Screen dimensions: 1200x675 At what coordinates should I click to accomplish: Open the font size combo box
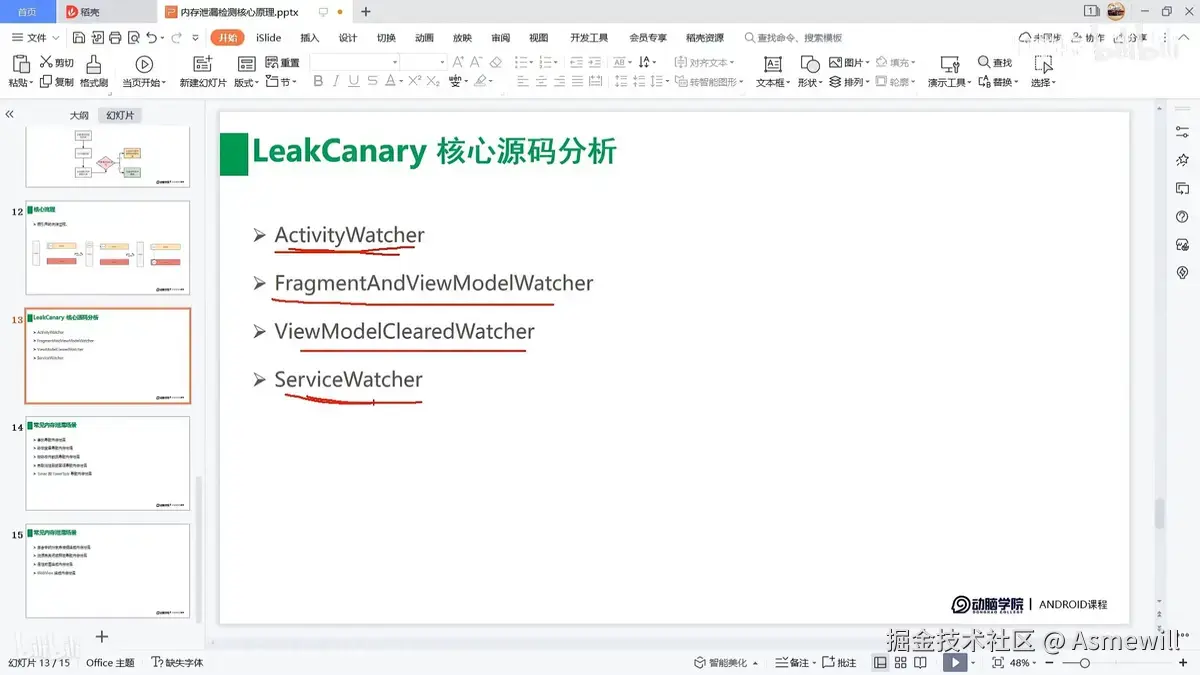(x=424, y=62)
